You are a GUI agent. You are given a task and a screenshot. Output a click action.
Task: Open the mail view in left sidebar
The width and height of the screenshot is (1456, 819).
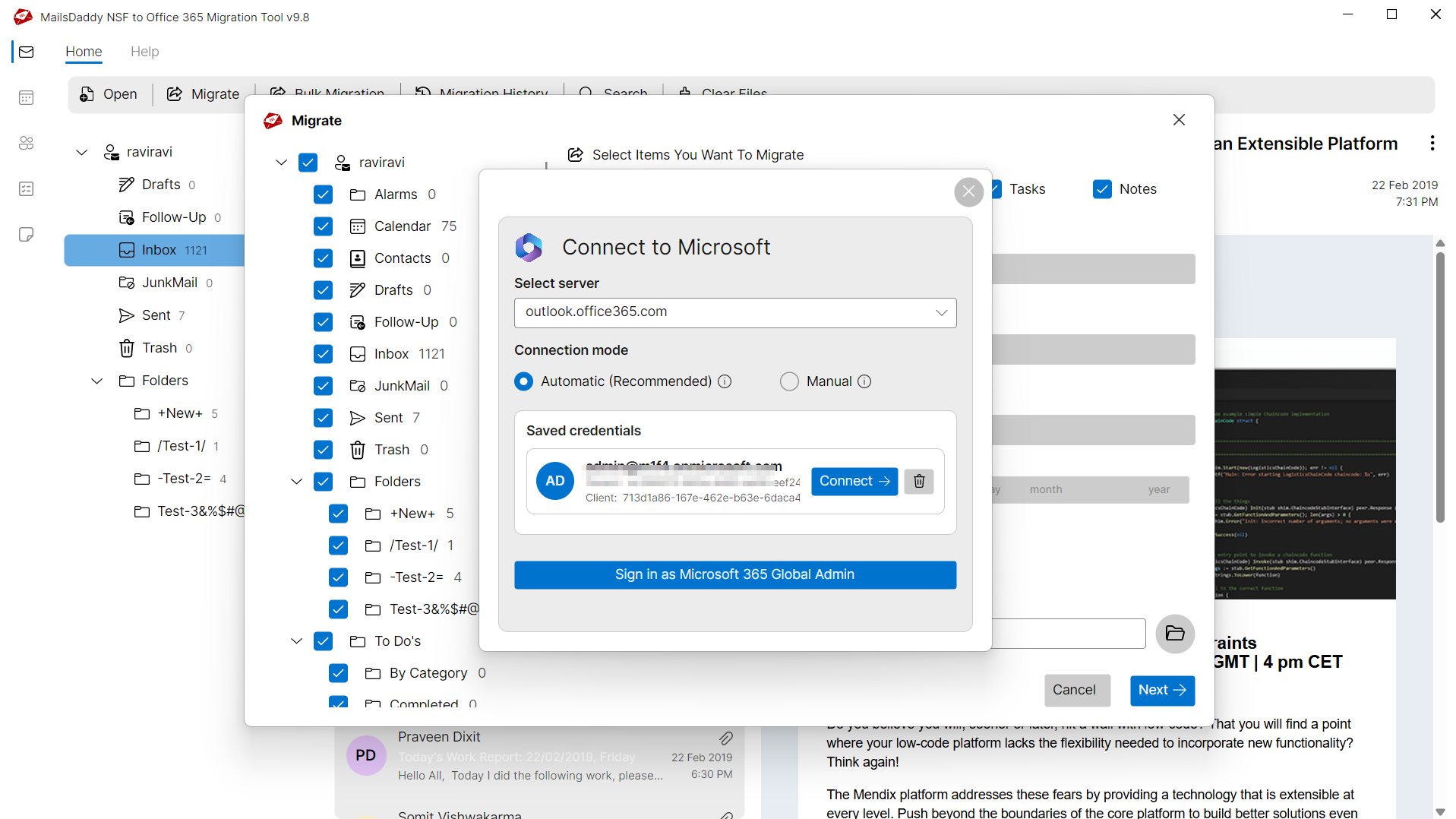27,52
